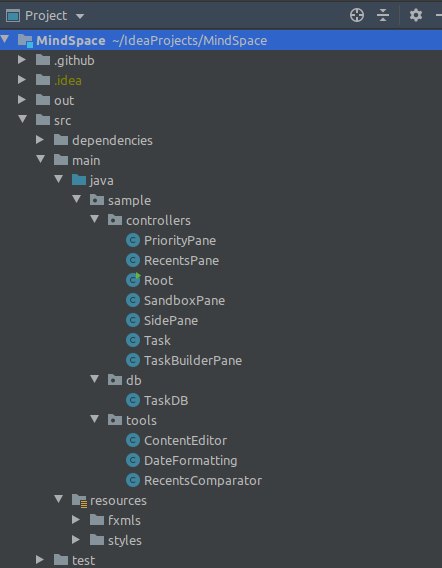Collapse the MindSpace root node
442x568 pixels.
[5, 39]
